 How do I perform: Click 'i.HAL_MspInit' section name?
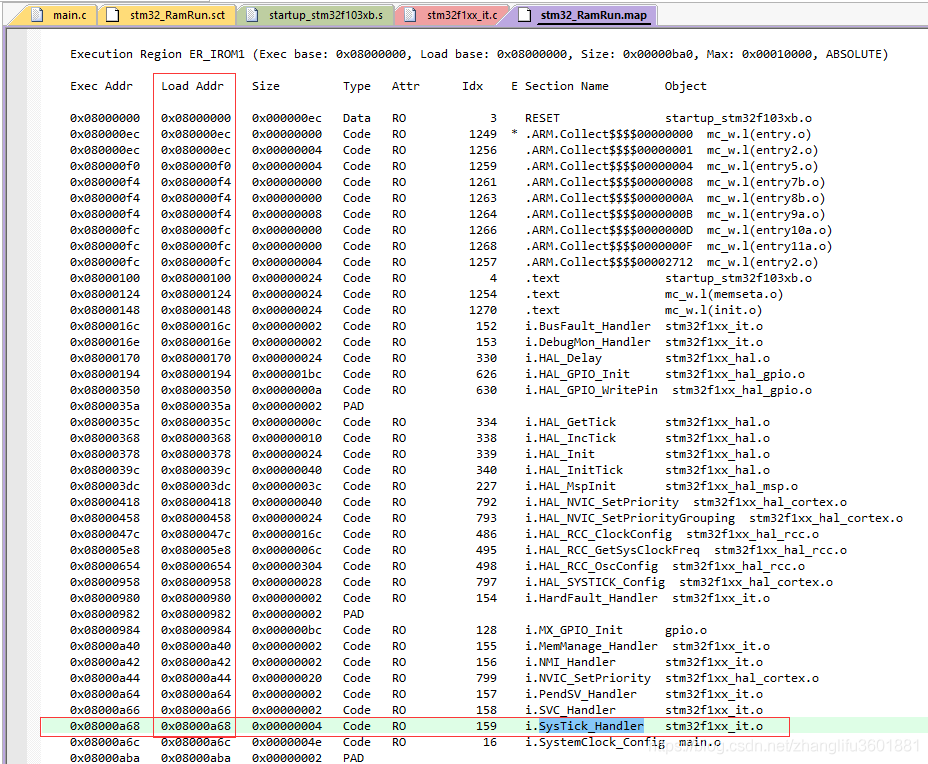click(570, 485)
